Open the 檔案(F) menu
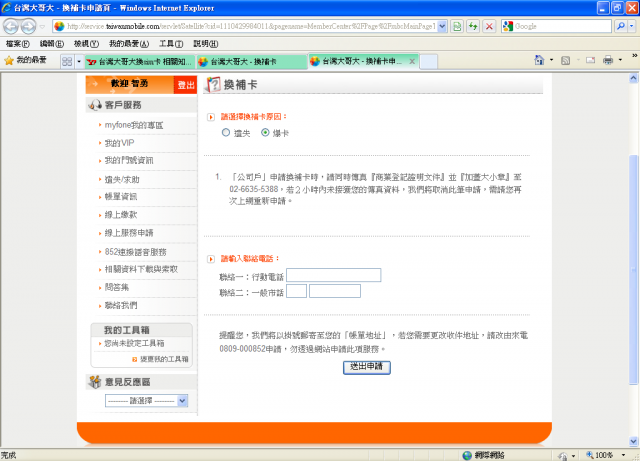Viewport: 640px width, 461px height. (x=18, y=44)
